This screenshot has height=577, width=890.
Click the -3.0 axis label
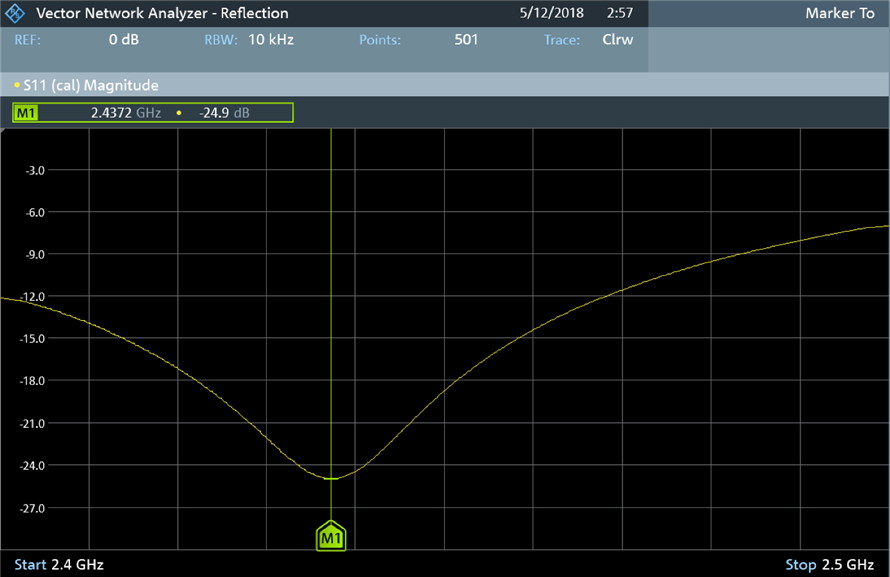click(35, 170)
